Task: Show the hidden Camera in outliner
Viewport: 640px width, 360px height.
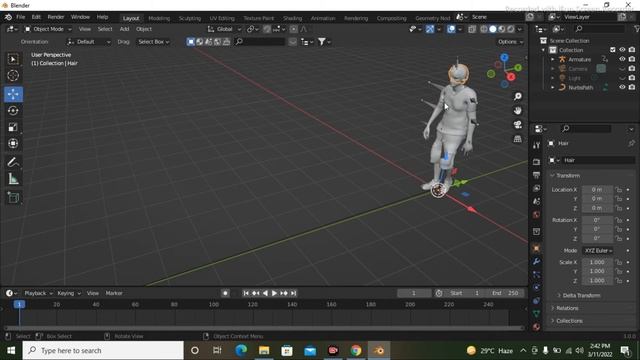Action: point(622,69)
